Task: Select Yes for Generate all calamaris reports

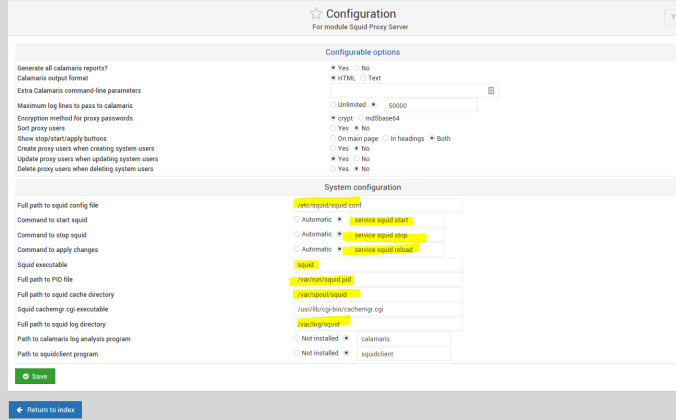Action: coord(333,68)
